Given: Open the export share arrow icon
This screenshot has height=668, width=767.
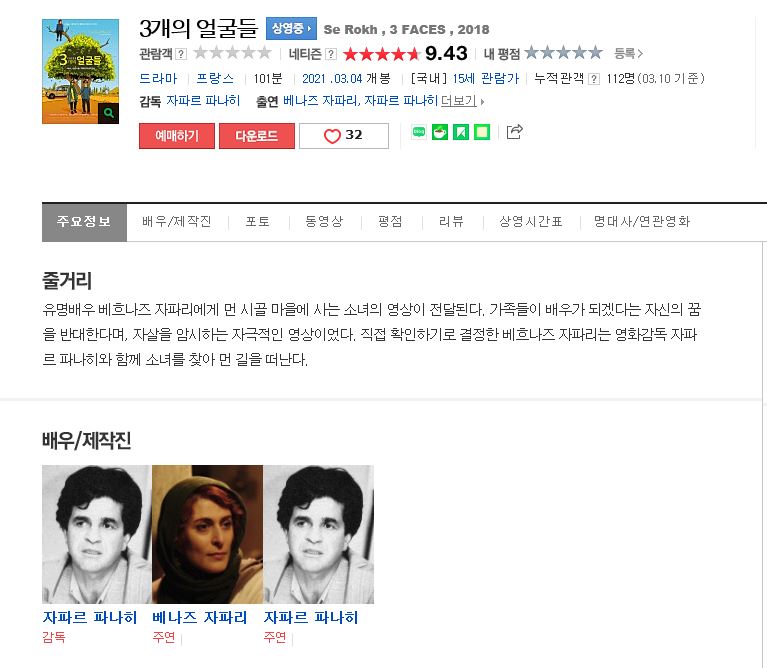Looking at the screenshot, I should click(514, 132).
